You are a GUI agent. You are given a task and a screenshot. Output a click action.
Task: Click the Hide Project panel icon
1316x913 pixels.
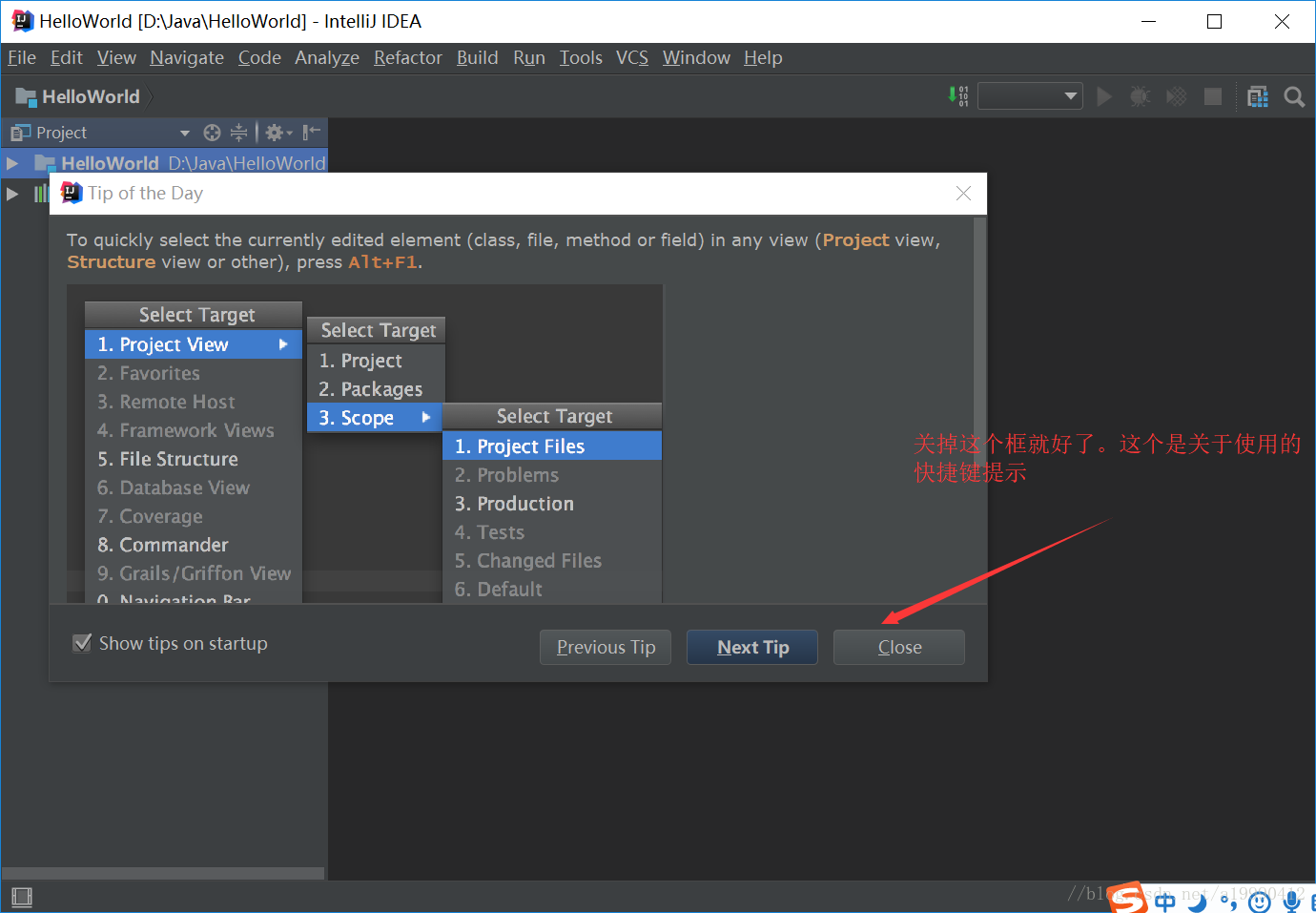(311, 133)
